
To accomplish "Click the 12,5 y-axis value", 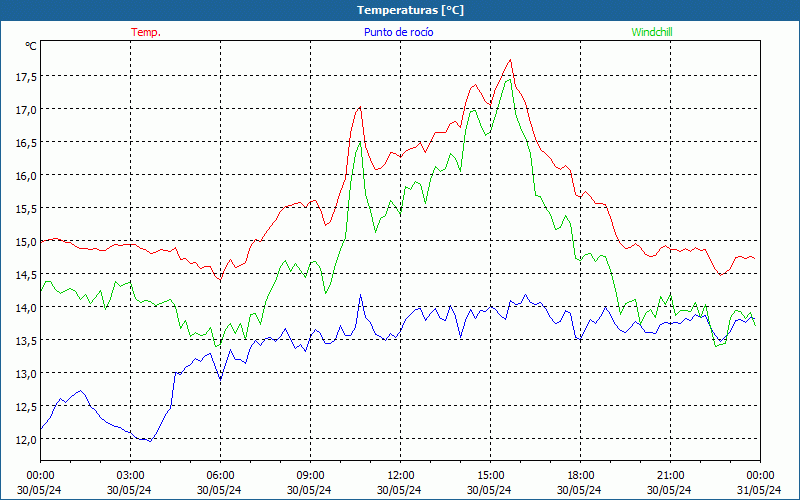I will [x=26, y=407].
